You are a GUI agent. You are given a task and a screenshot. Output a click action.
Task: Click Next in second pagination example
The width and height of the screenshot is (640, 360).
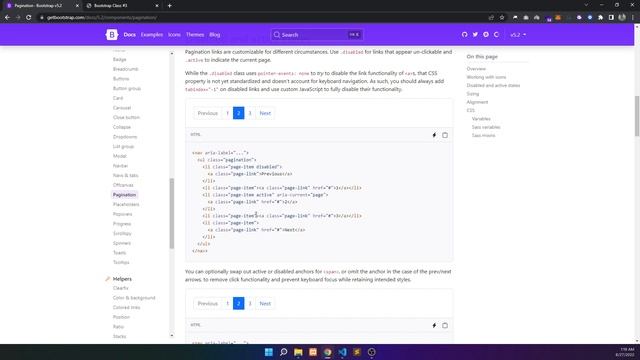(265, 303)
